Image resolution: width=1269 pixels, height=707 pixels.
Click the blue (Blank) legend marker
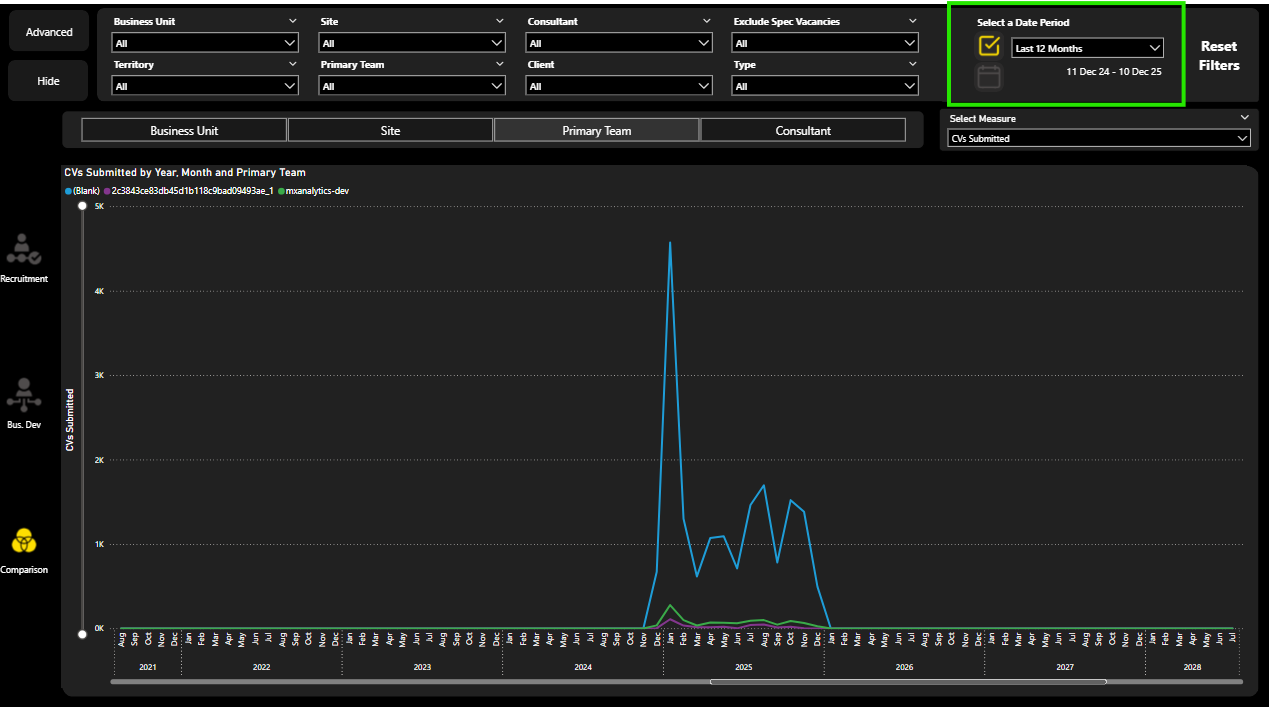click(68, 190)
